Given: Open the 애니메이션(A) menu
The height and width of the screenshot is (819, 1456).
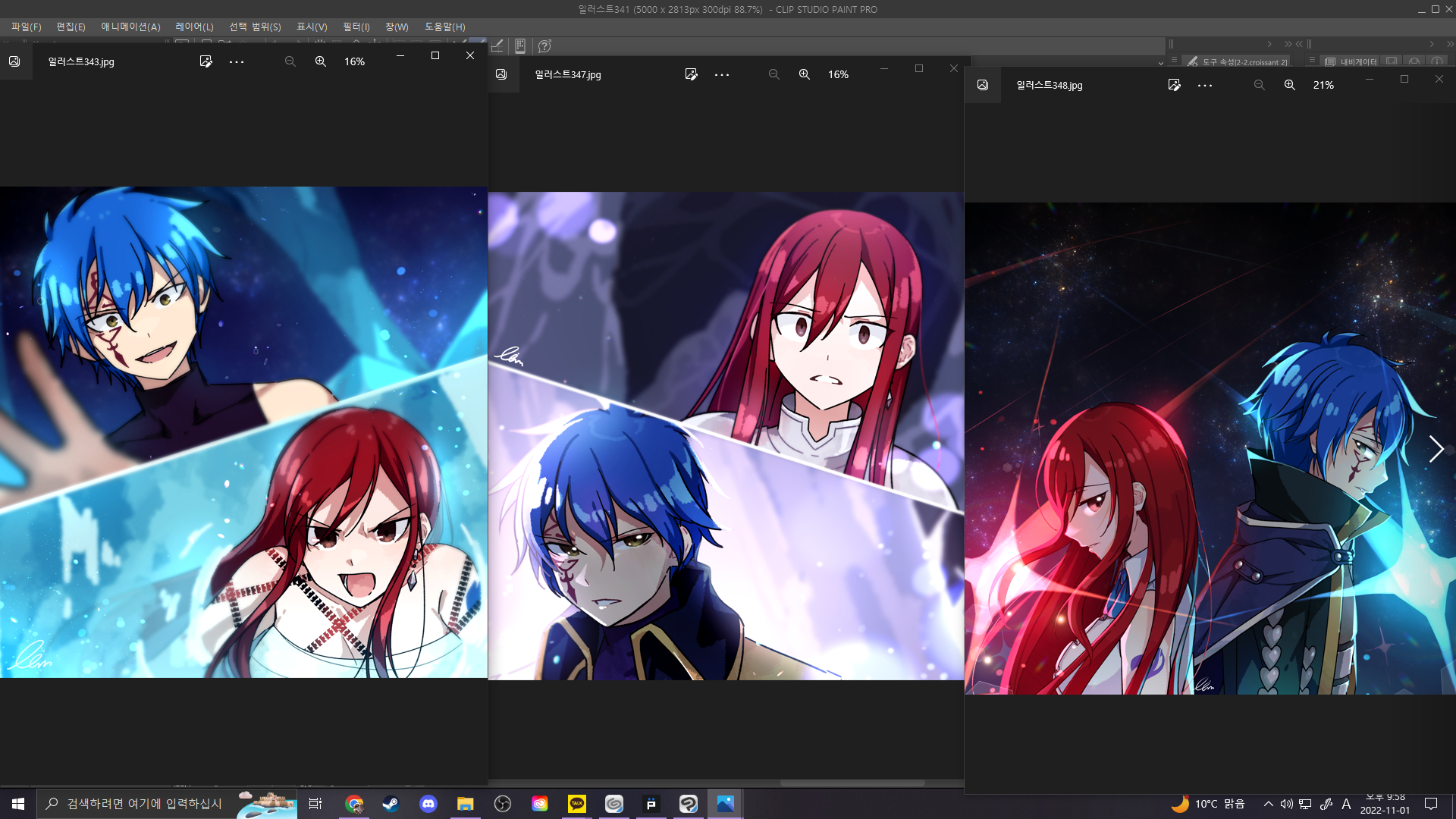Looking at the screenshot, I should point(130,27).
